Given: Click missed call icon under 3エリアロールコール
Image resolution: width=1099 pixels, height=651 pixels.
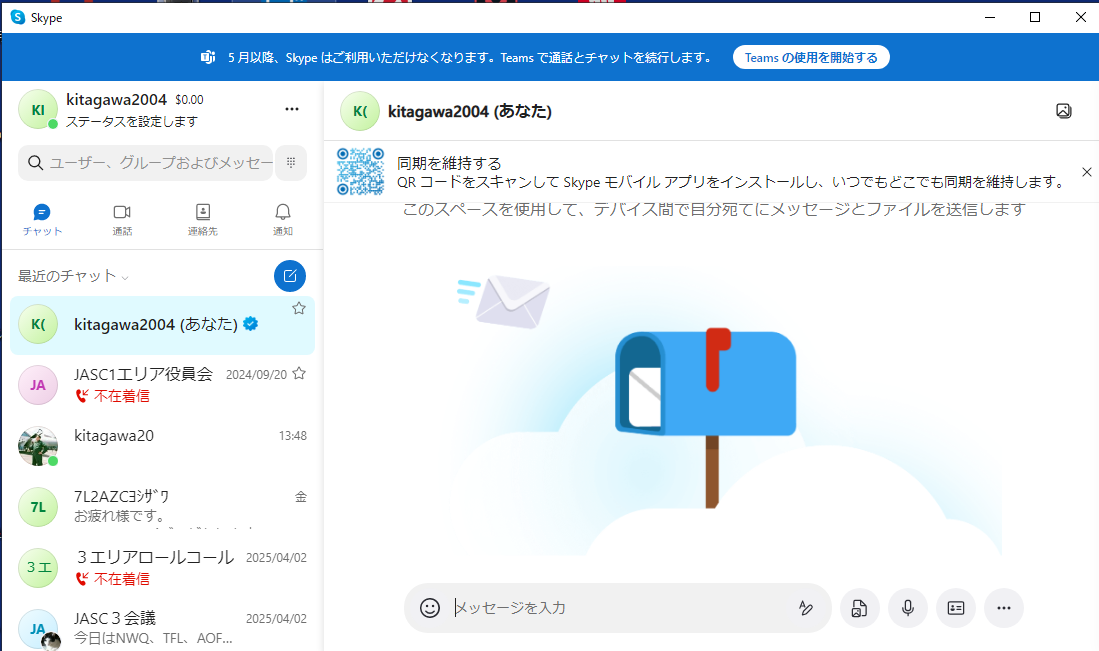Looking at the screenshot, I should [x=82, y=579].
